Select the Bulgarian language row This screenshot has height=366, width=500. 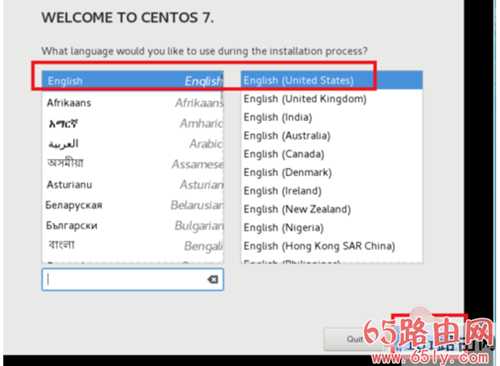tap(133, 225)
